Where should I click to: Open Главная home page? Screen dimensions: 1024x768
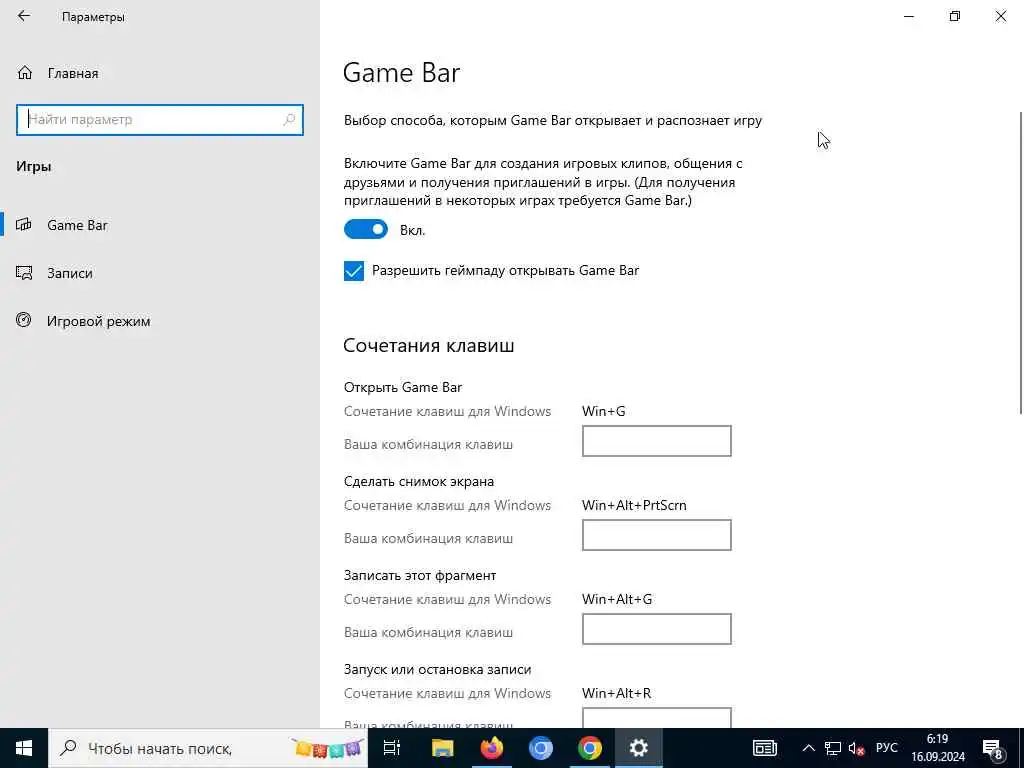tap(58, 73)
